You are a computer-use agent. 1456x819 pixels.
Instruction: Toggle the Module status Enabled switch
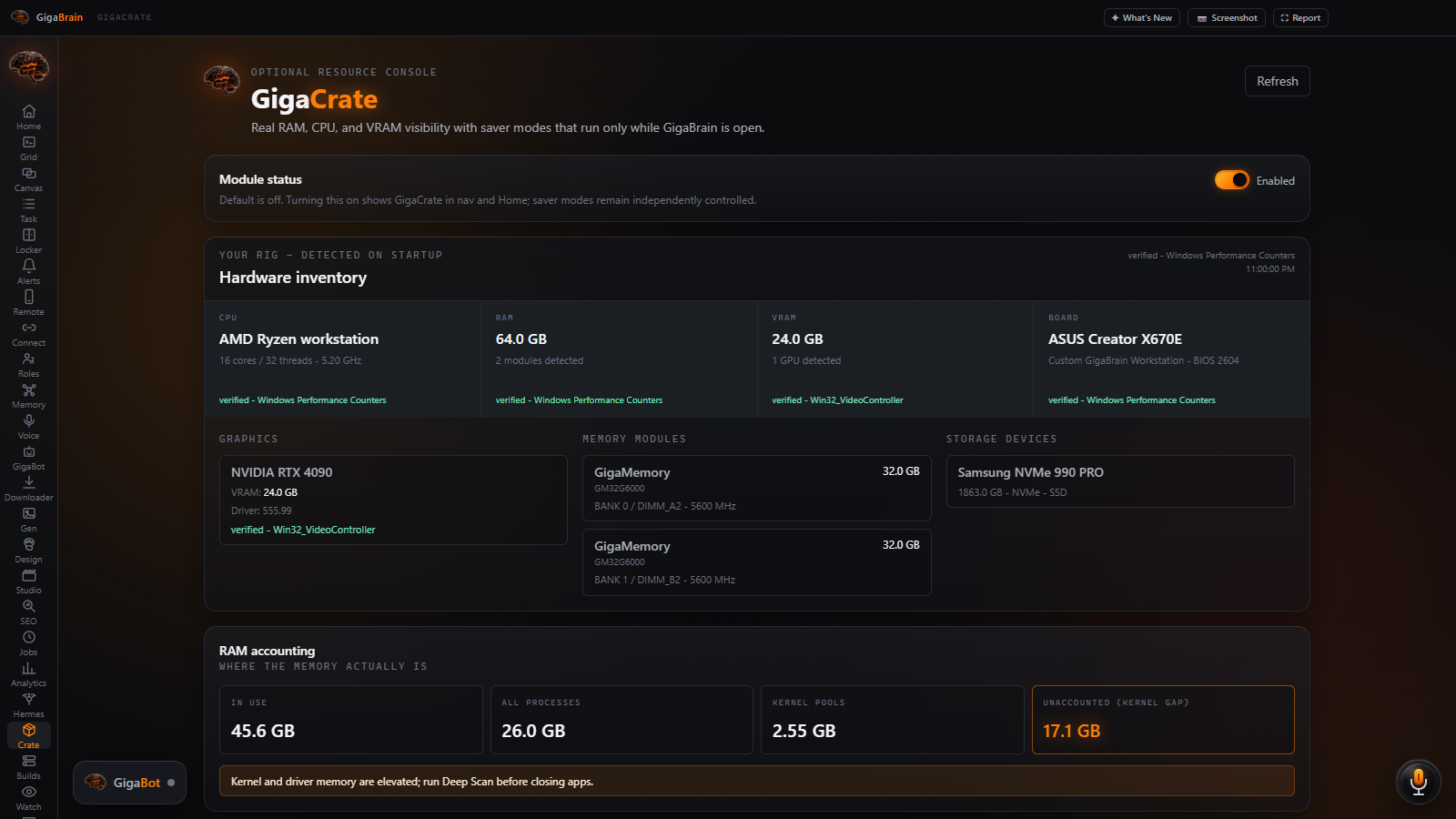pos(1231,180)
